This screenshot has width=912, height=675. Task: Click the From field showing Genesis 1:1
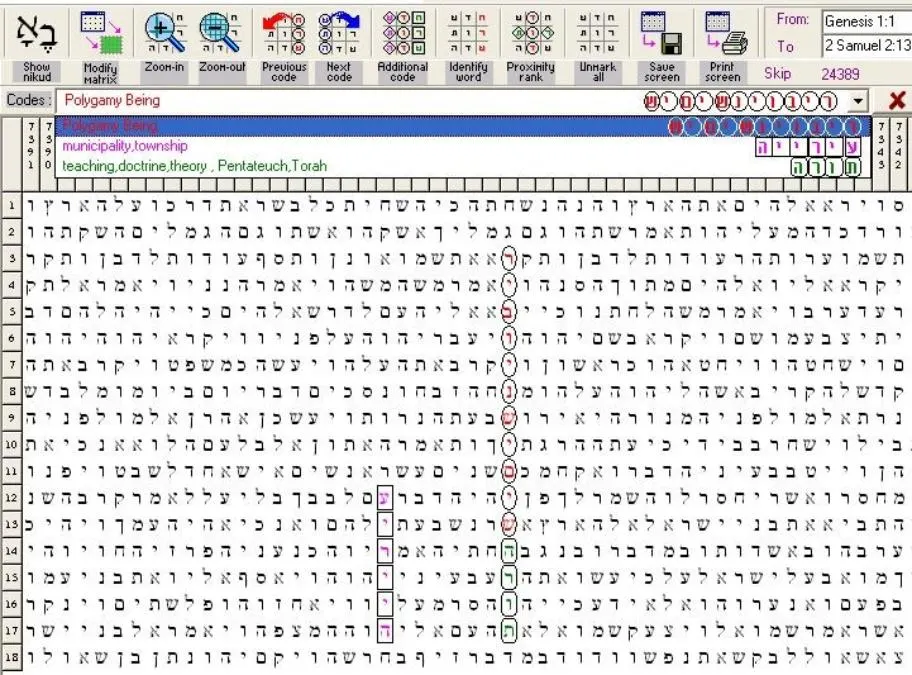point(867,22)
